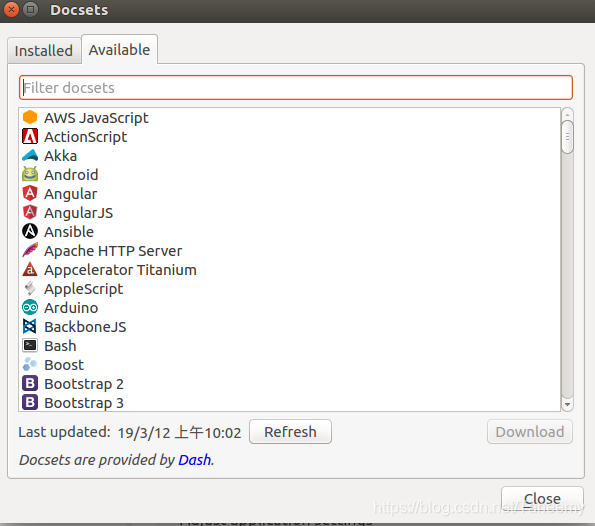Select the "Bootstrap 3" docset name
595x526 pixels.
(x=84, y=403)
